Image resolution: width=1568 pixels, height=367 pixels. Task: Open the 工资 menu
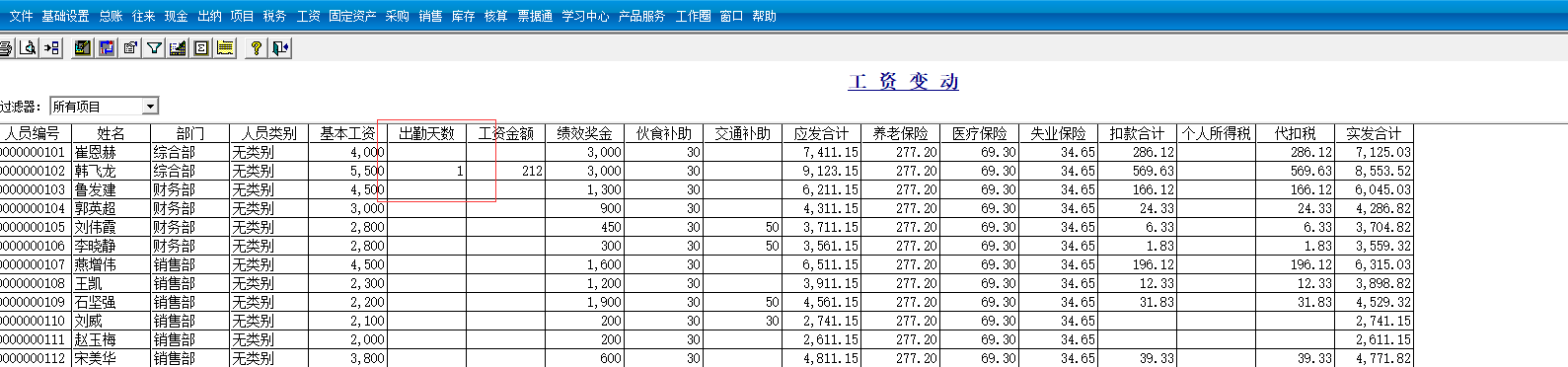click(x=308, y=16)
